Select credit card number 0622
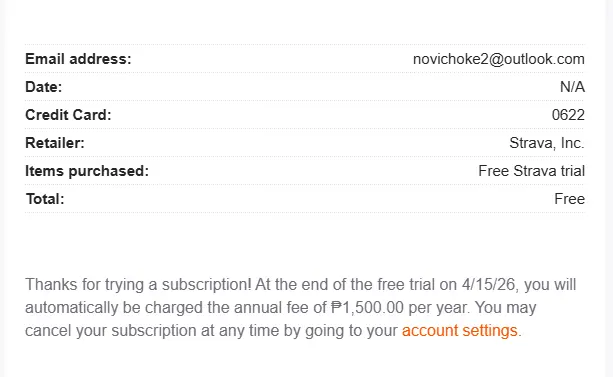 tap(568, 115)
